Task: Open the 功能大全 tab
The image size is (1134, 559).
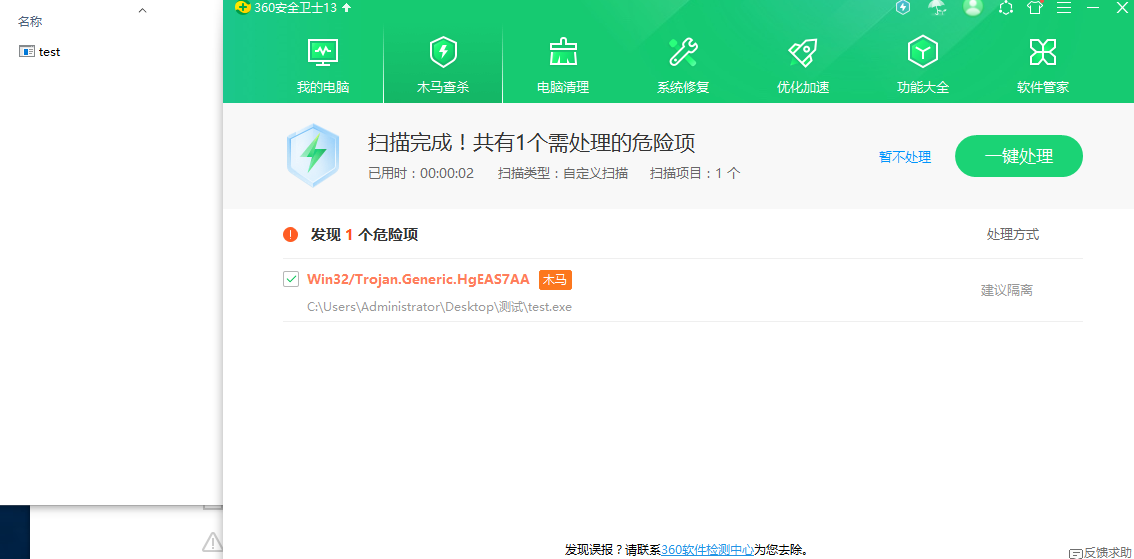Action: tap(923, 66)
